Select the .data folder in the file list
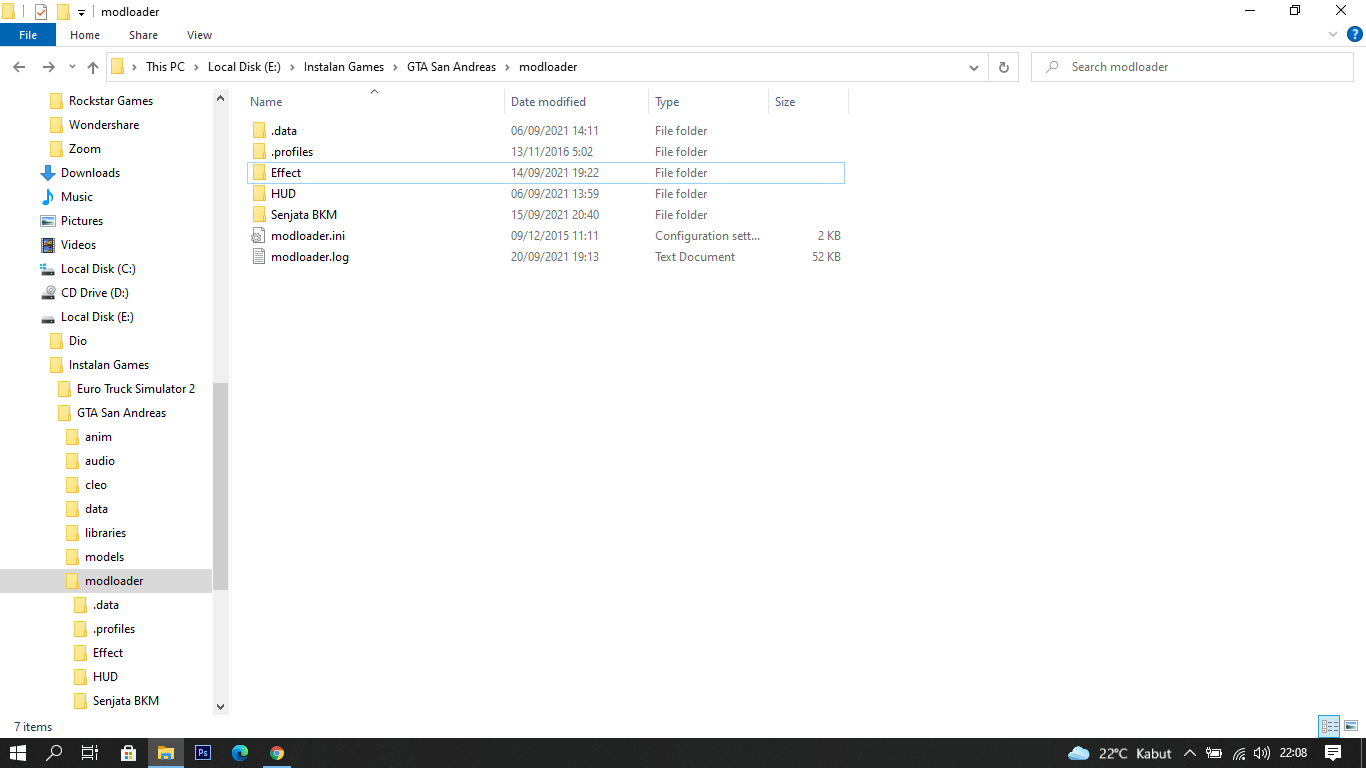1366x768 pixels. [x=545, y=131]
